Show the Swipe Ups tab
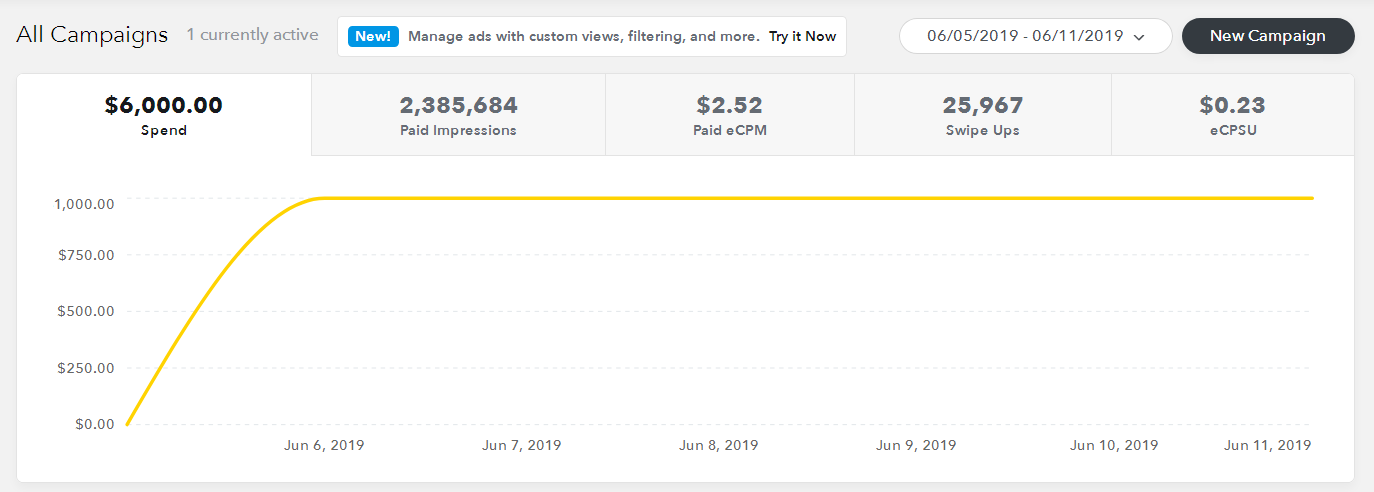1374x492 pixels. tap(982, 115)
